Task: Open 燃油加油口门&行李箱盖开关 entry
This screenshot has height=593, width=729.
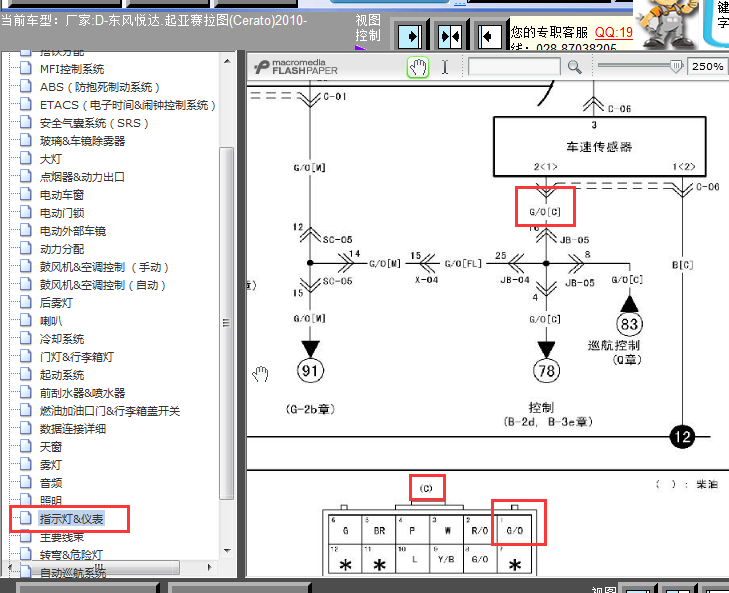Action: tap(110, 411)
